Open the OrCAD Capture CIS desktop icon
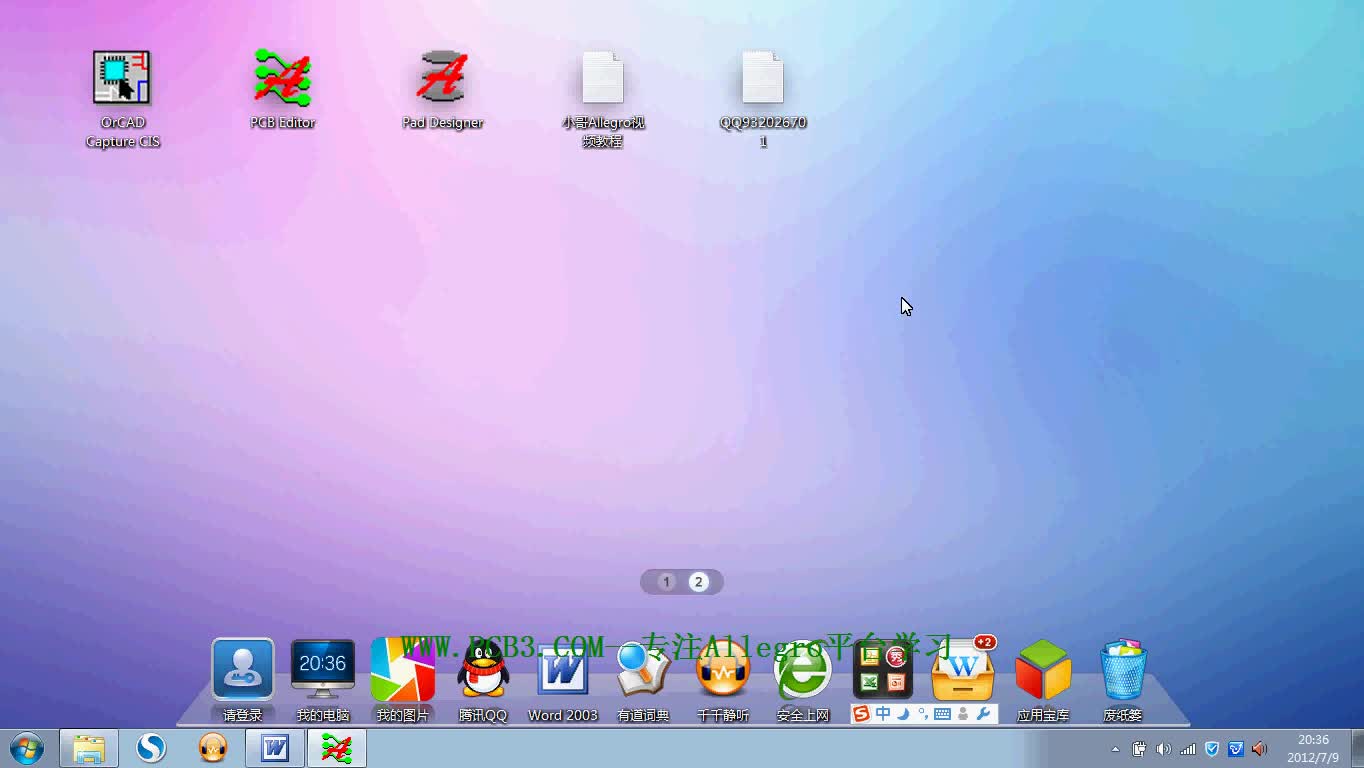 [x=122, y=99]
